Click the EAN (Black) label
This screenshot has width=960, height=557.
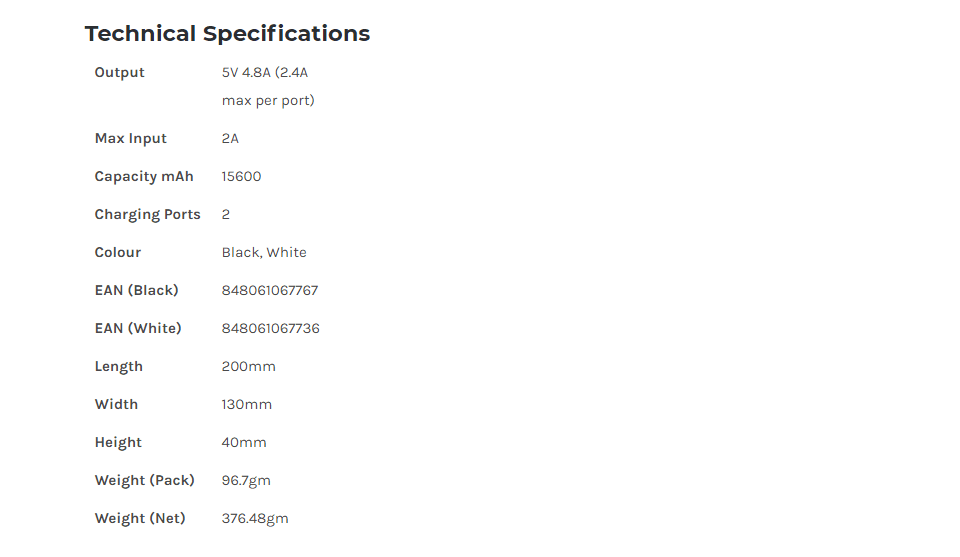tap(137, 290)
